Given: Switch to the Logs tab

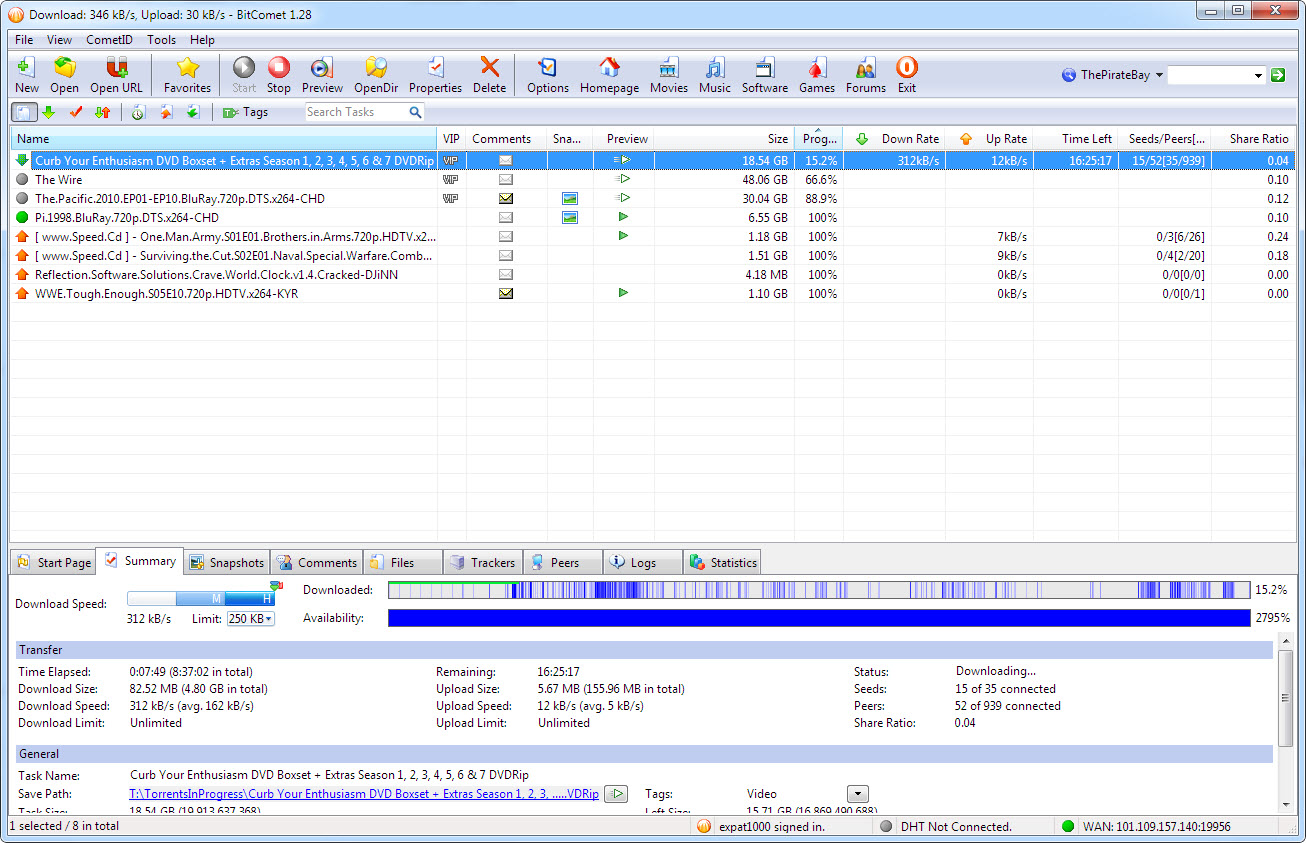Looking at the screenshot, I should [x=643, y=563].
